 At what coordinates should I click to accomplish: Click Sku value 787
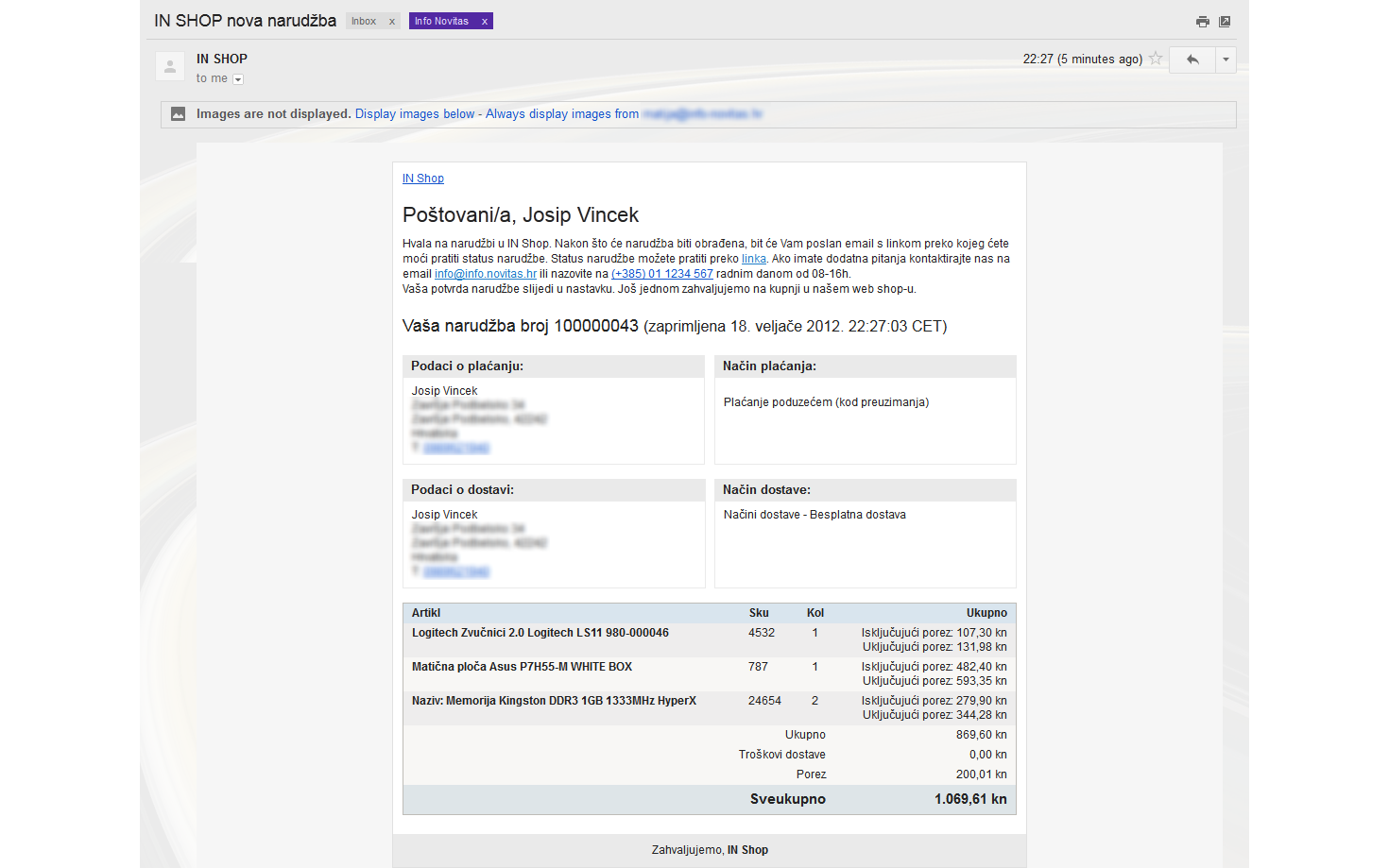758,667
